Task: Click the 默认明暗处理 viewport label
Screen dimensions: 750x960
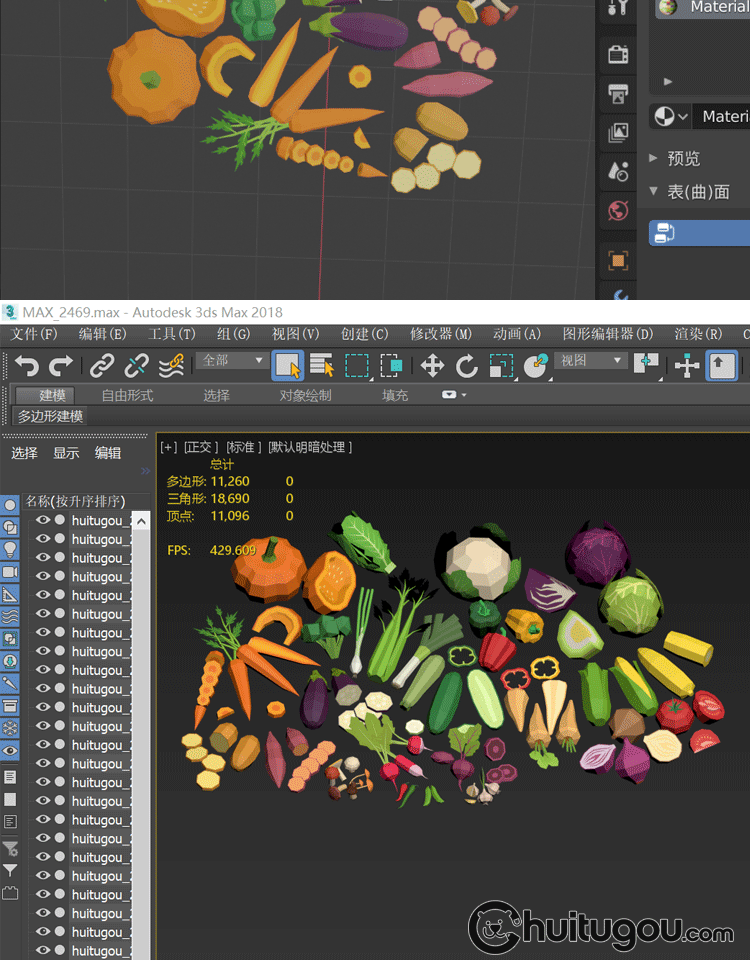Action: click(310, 447)
